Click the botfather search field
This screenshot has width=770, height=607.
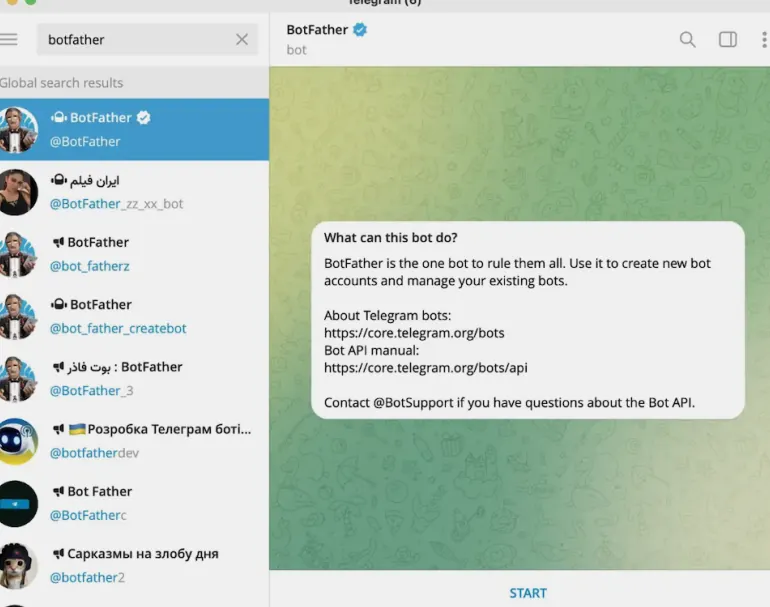point(147,39)
